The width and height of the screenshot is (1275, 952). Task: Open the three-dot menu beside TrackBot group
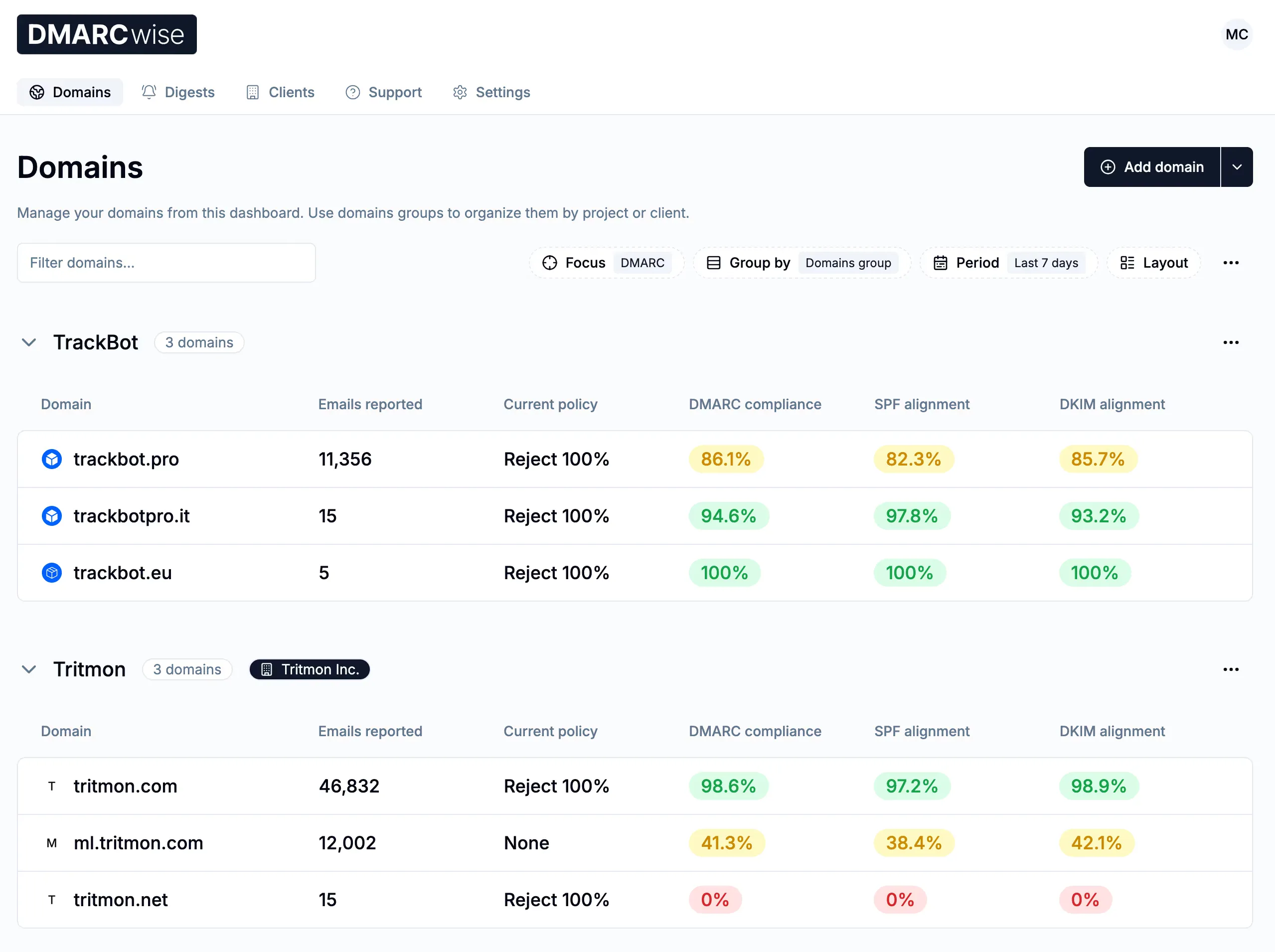(1230, 342)
